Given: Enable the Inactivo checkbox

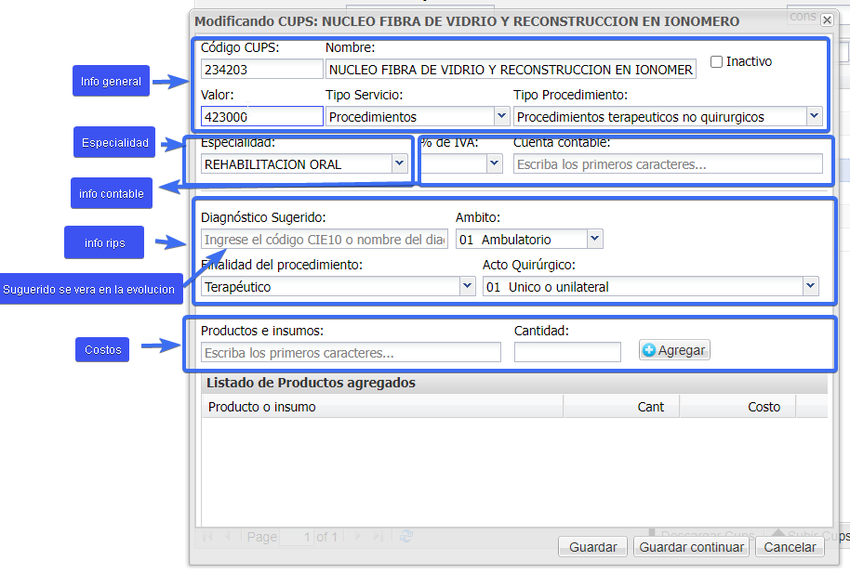Looking at the screenshot, I should click(x=717, y=62).
